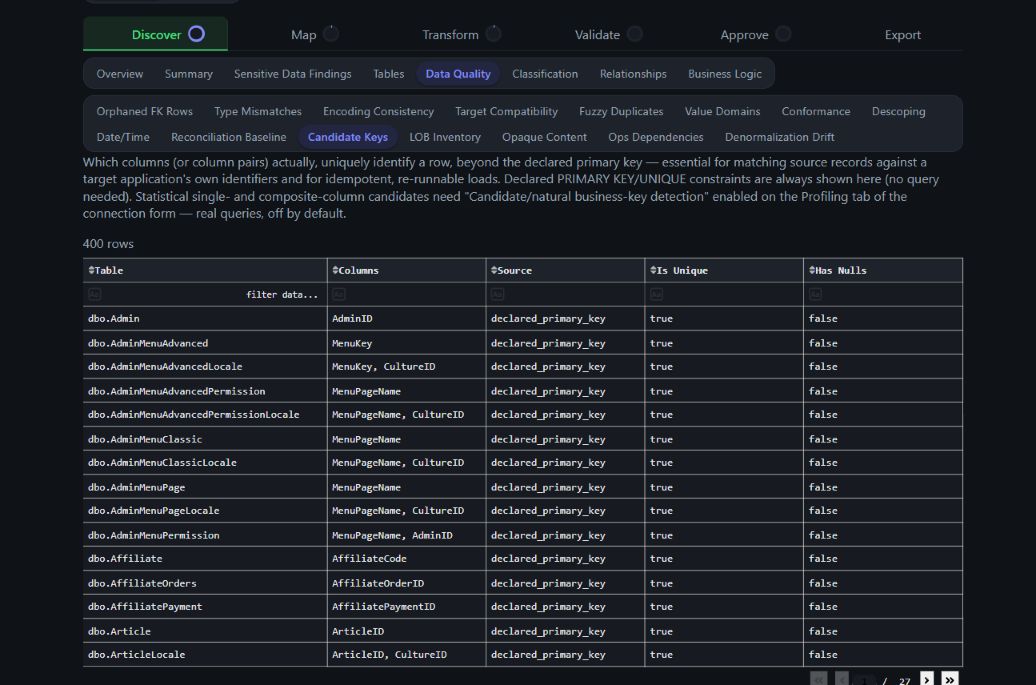The height and width of the screenshot is (685, 1036).
Task: Go to next page of results
Action: [927, 679]
